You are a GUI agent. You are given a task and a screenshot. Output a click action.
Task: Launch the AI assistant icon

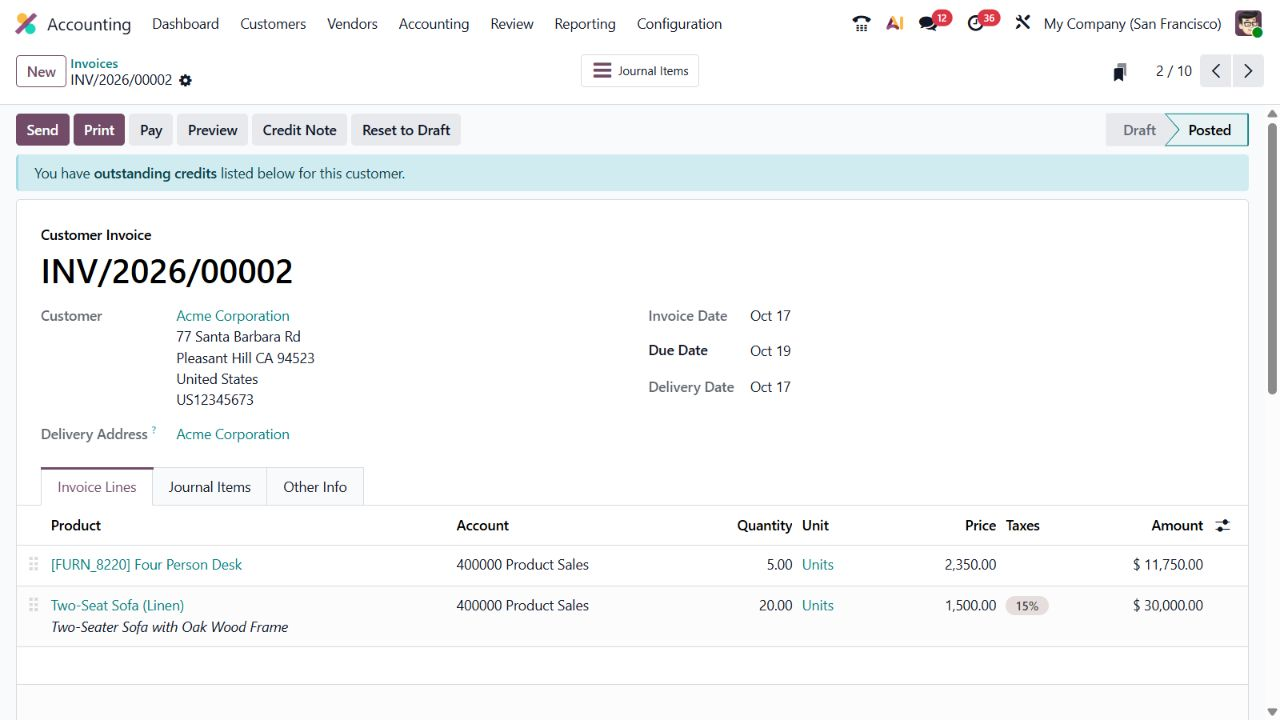pyautogui.click(x=895, y=24)
